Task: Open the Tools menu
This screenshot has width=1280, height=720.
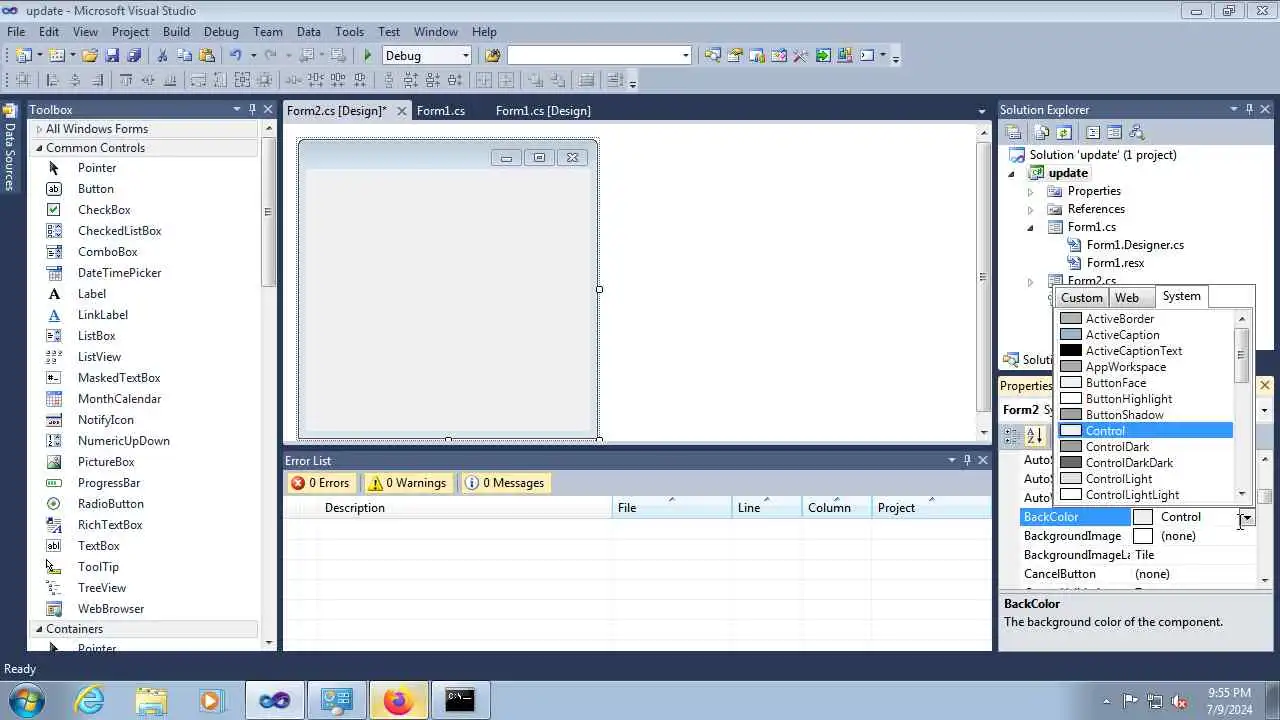Action: pos(349,32)
